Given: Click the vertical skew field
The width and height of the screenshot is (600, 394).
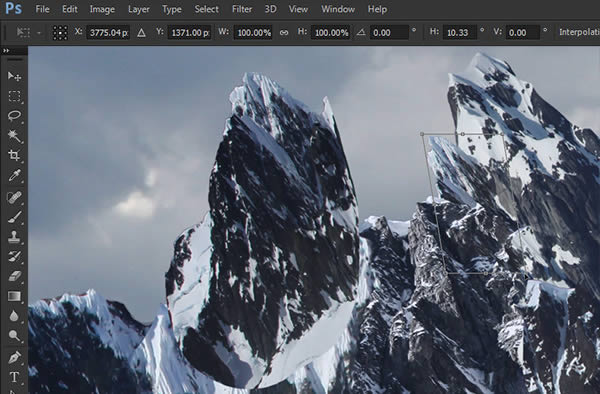Looking at the screenshot, I should coord(522,33).
